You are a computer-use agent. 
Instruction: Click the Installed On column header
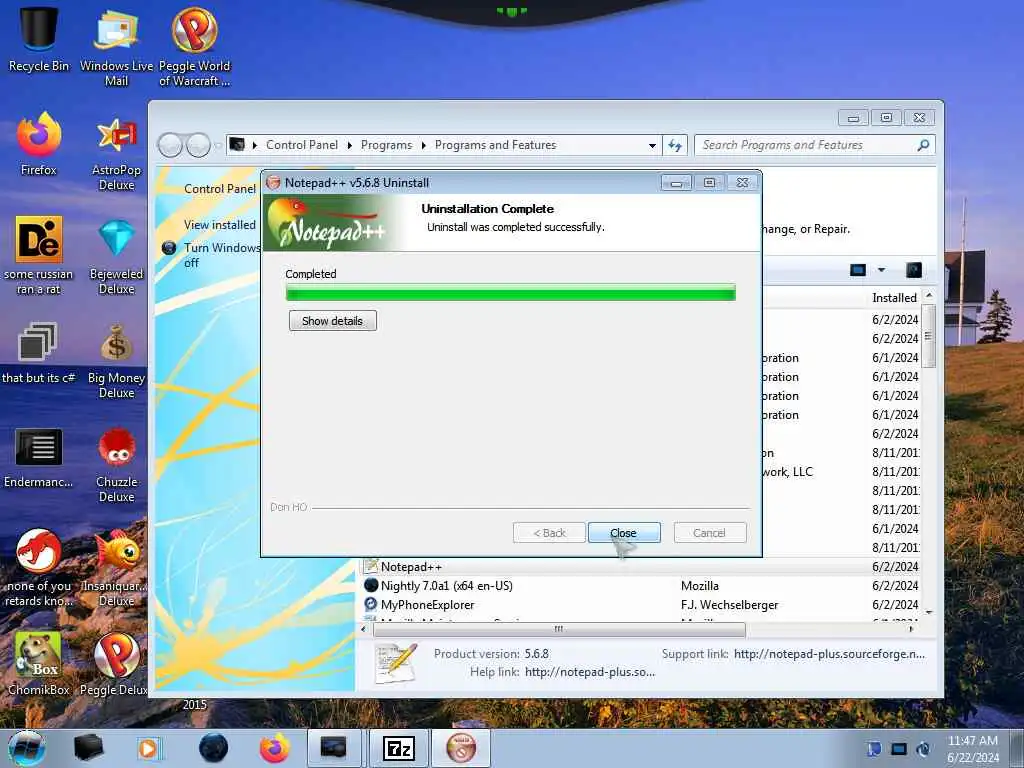[x=894, y=298]
